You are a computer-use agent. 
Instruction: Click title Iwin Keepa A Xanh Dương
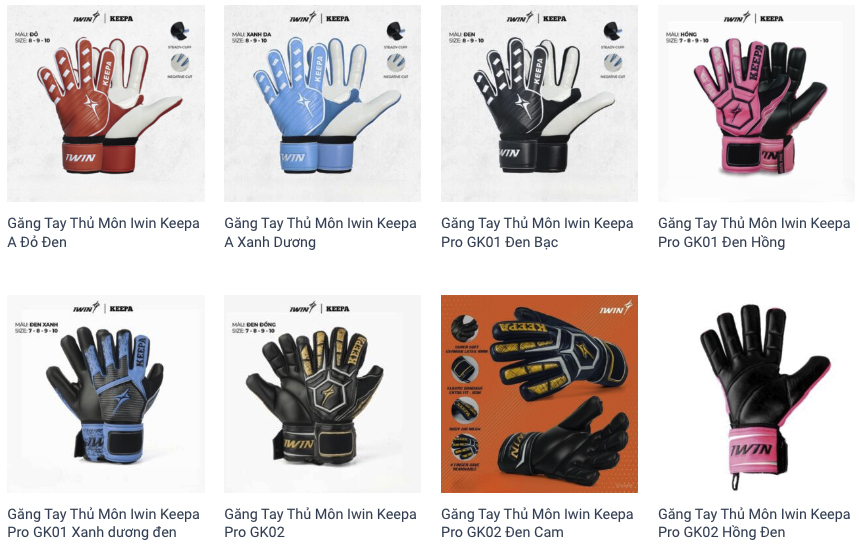(320, 232)
